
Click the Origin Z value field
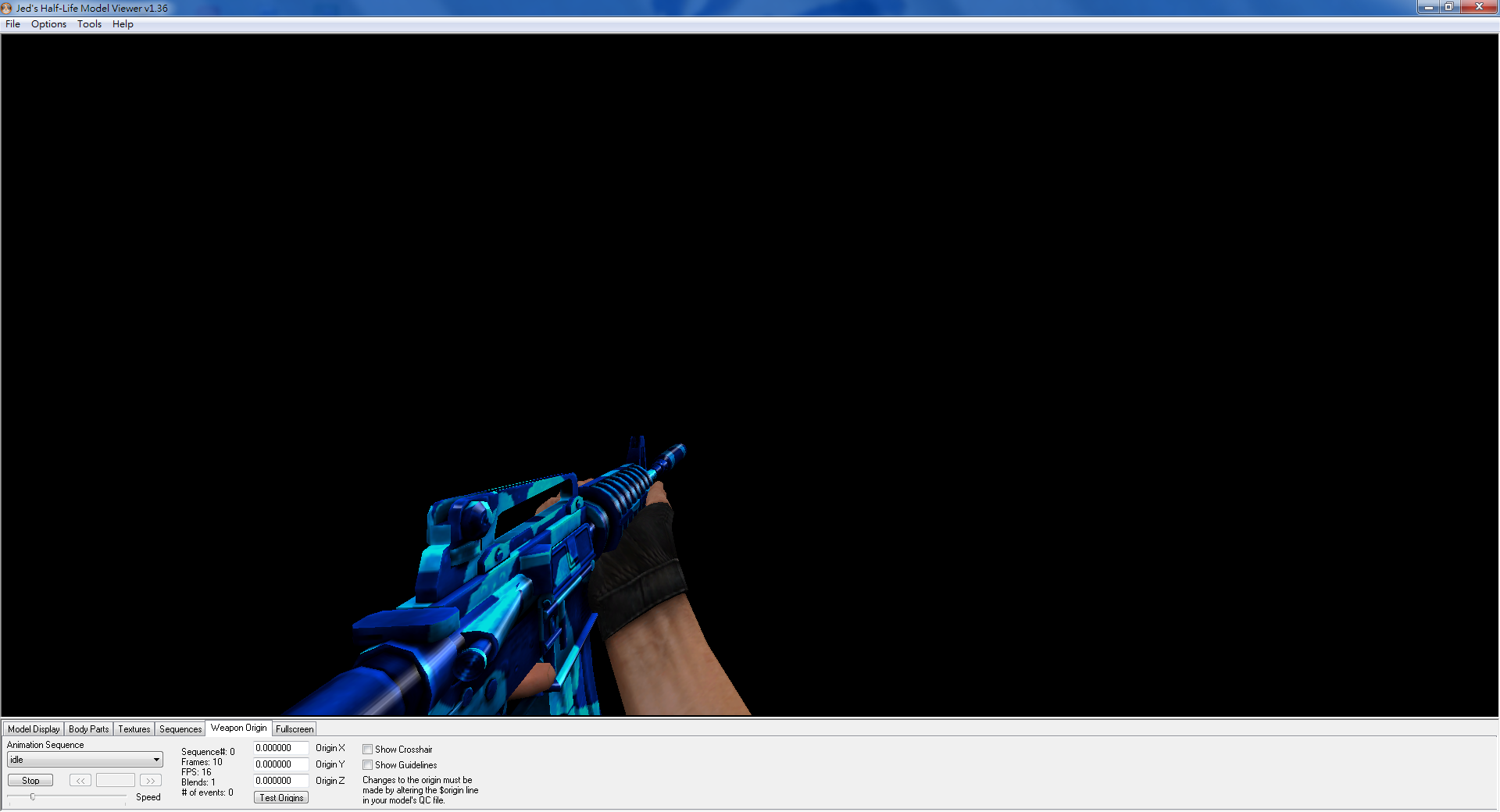tap(280, 781)
